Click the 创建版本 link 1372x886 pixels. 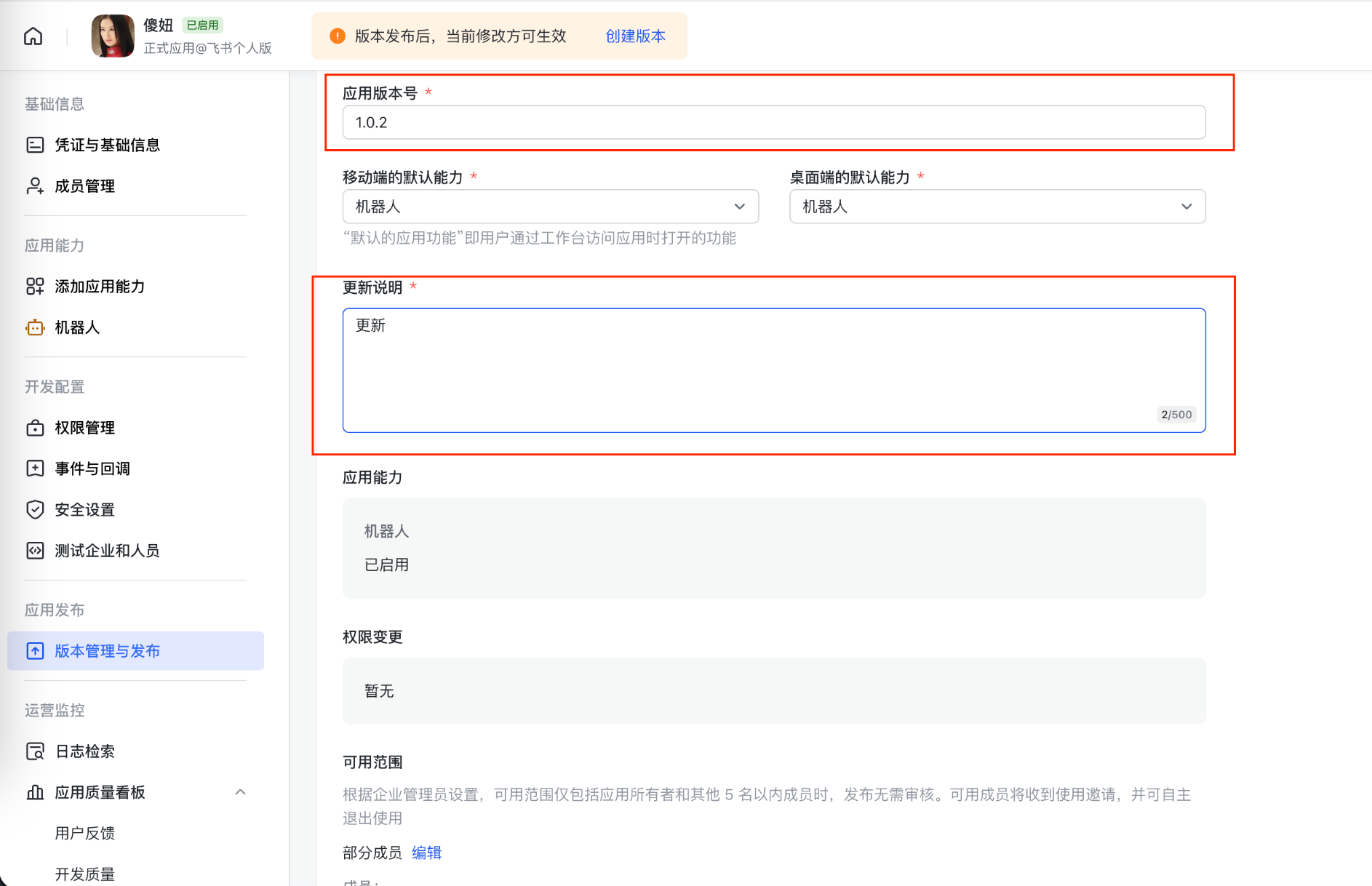pos(634,36)
